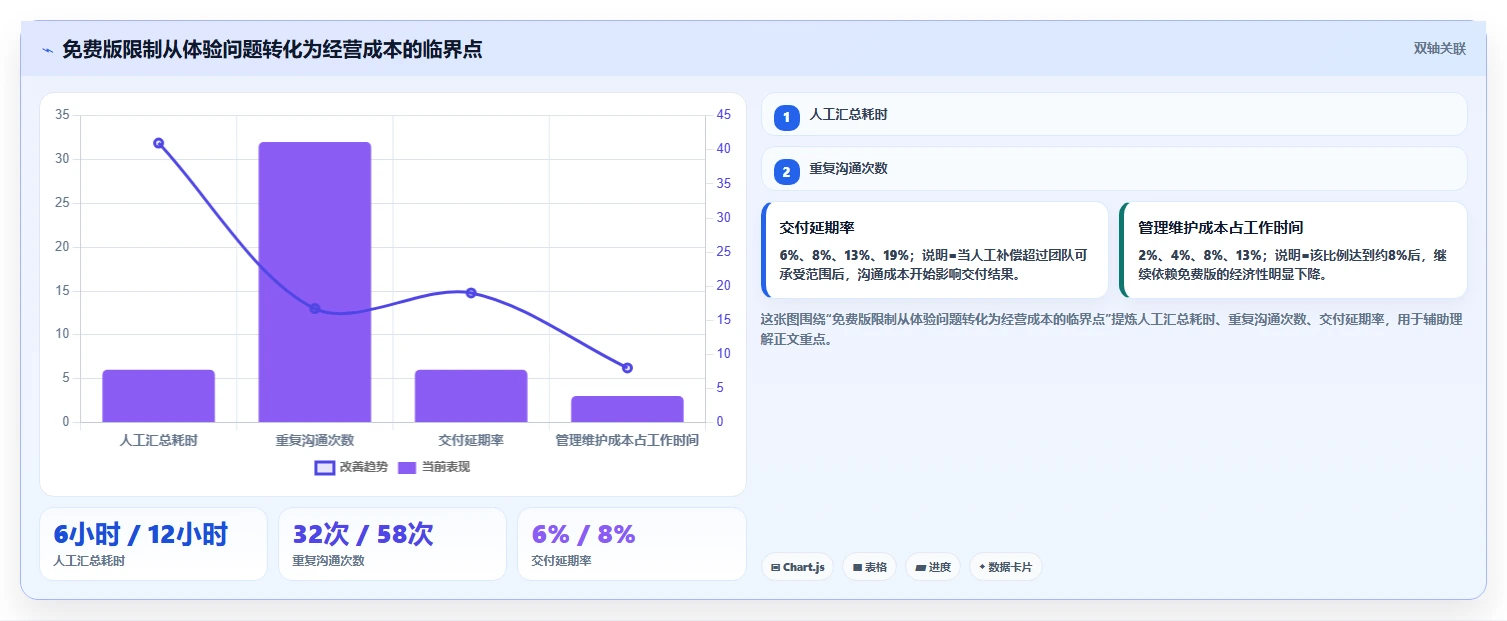Toggle the 当前表现 legend swatch

click(x=407, y=467)
